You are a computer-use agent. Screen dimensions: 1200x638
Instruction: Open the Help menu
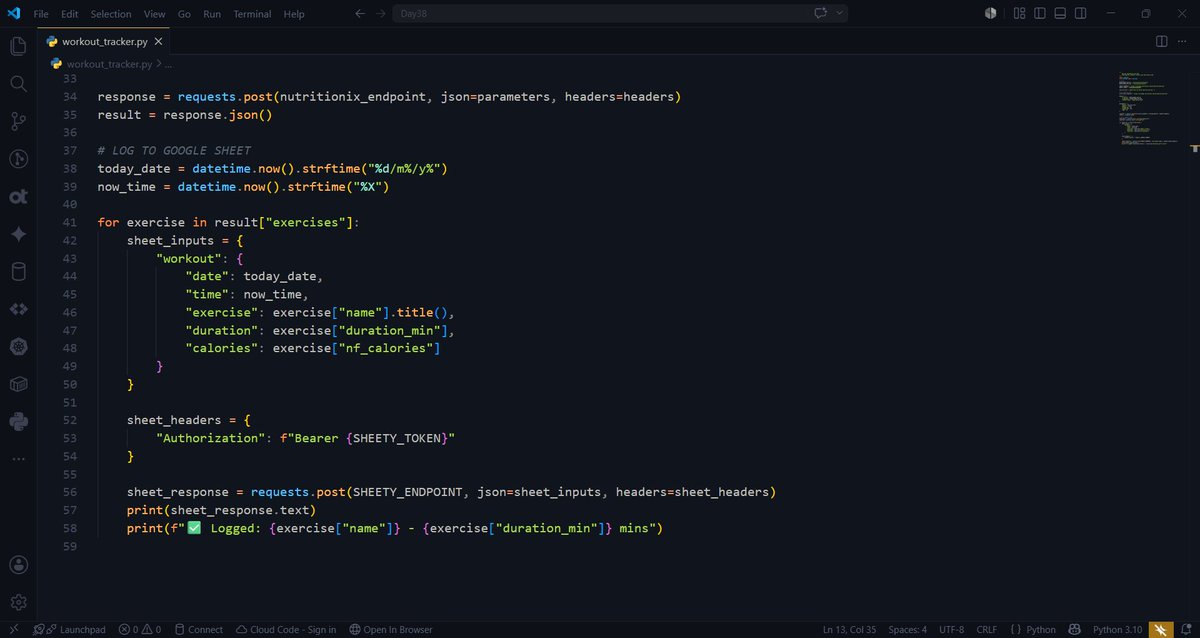(294, 14)
